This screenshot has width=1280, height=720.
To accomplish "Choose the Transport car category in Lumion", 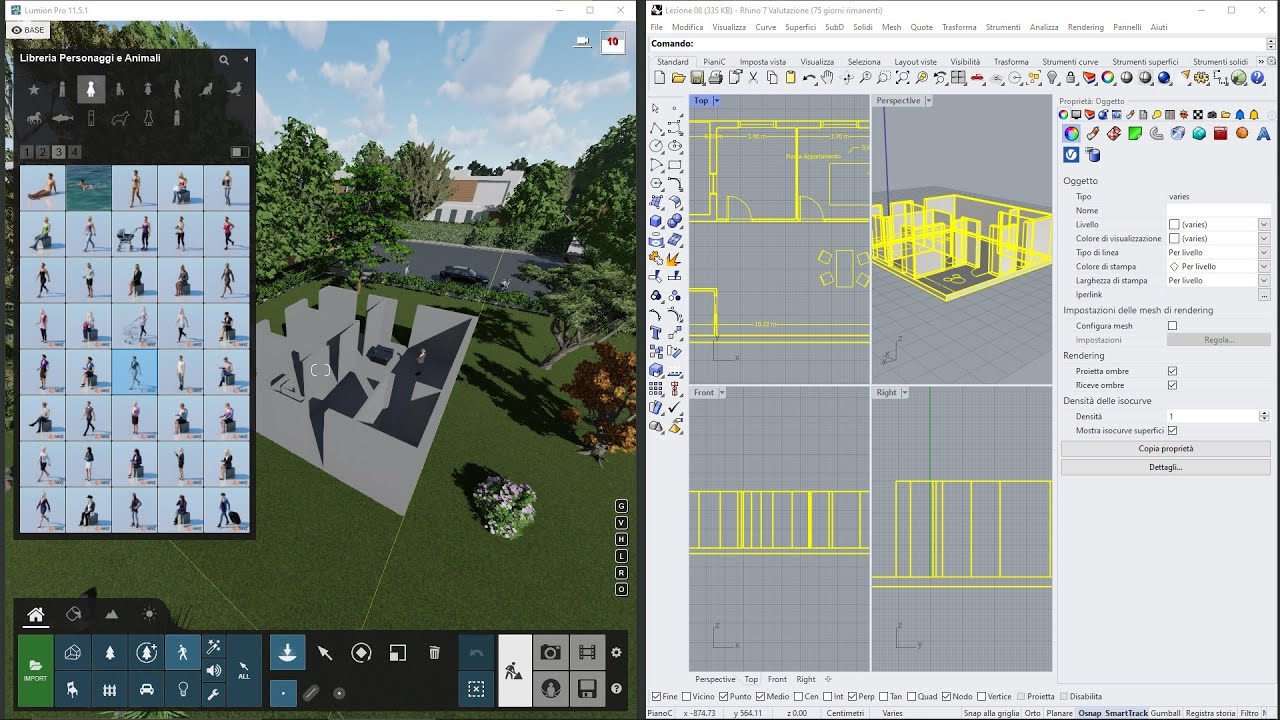I will (146, 689).
